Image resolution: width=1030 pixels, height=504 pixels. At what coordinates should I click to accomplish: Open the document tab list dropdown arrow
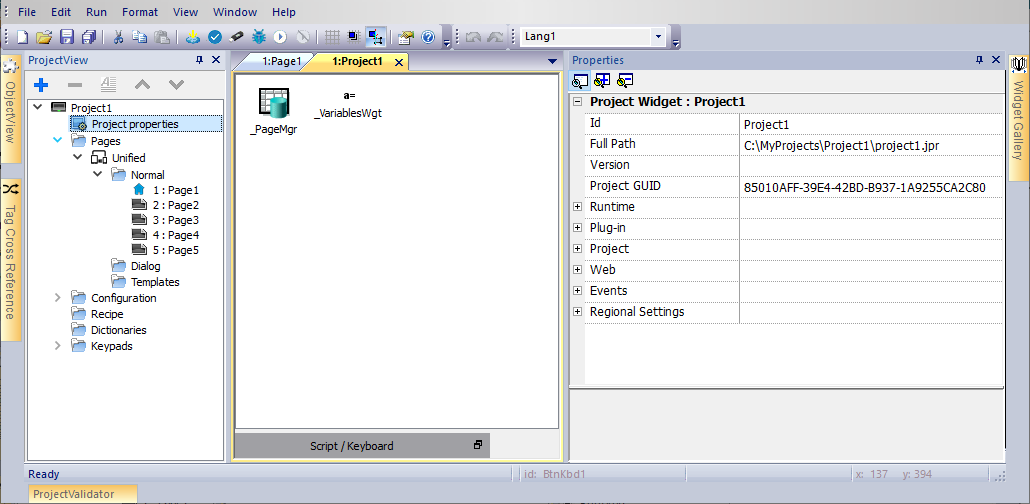[x=552, y=62]
